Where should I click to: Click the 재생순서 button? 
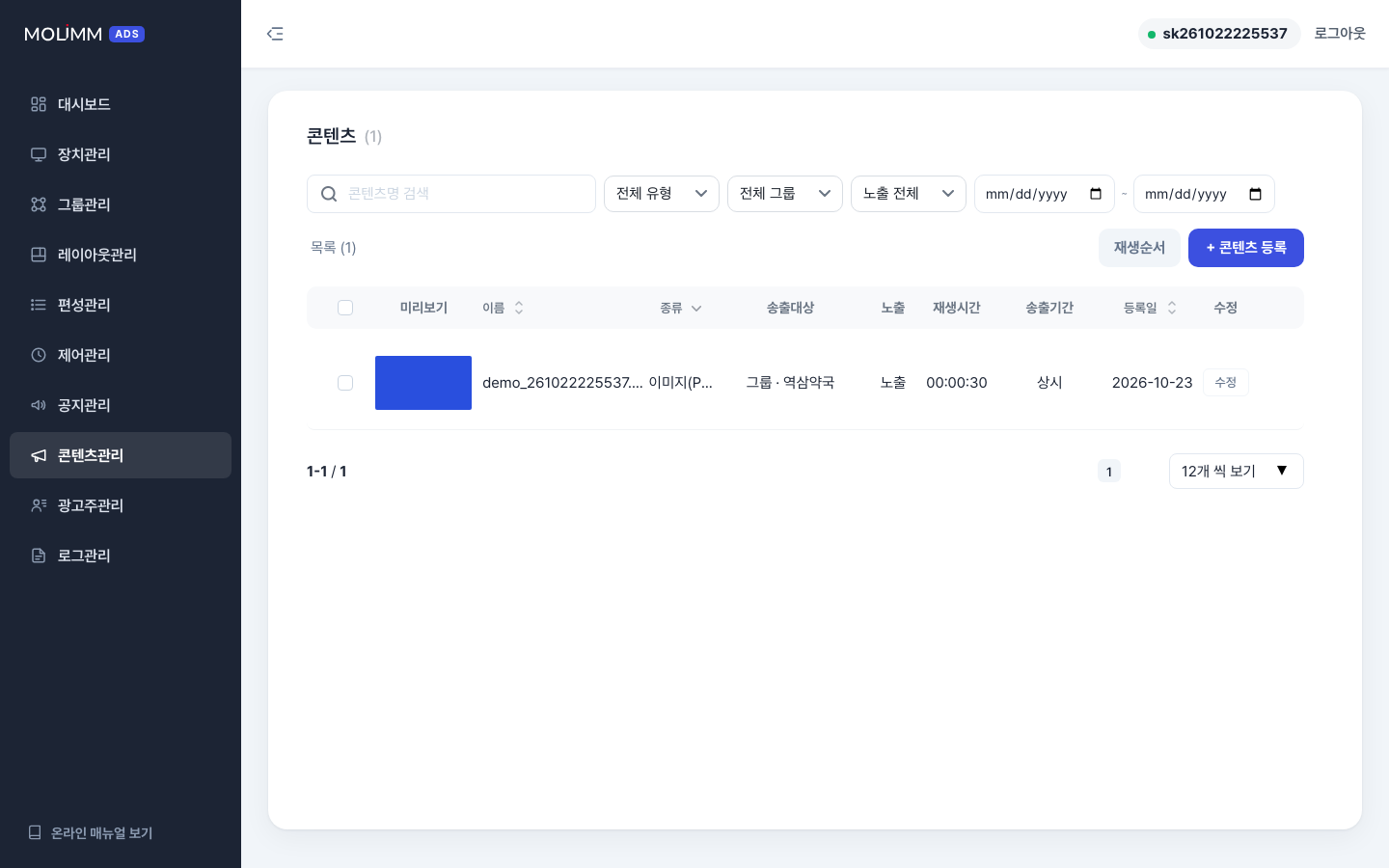(x=1139, y=248)
